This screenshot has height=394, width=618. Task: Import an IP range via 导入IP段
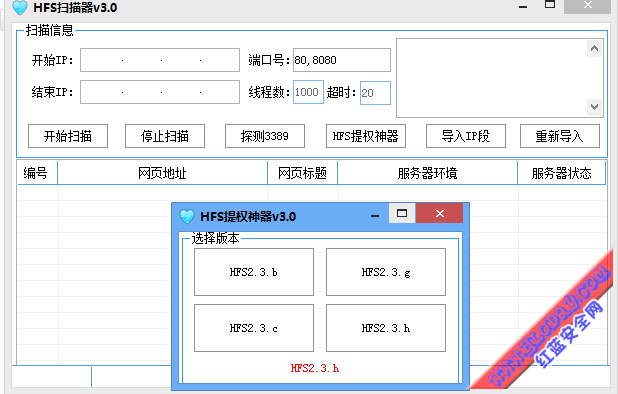point(466,136)
